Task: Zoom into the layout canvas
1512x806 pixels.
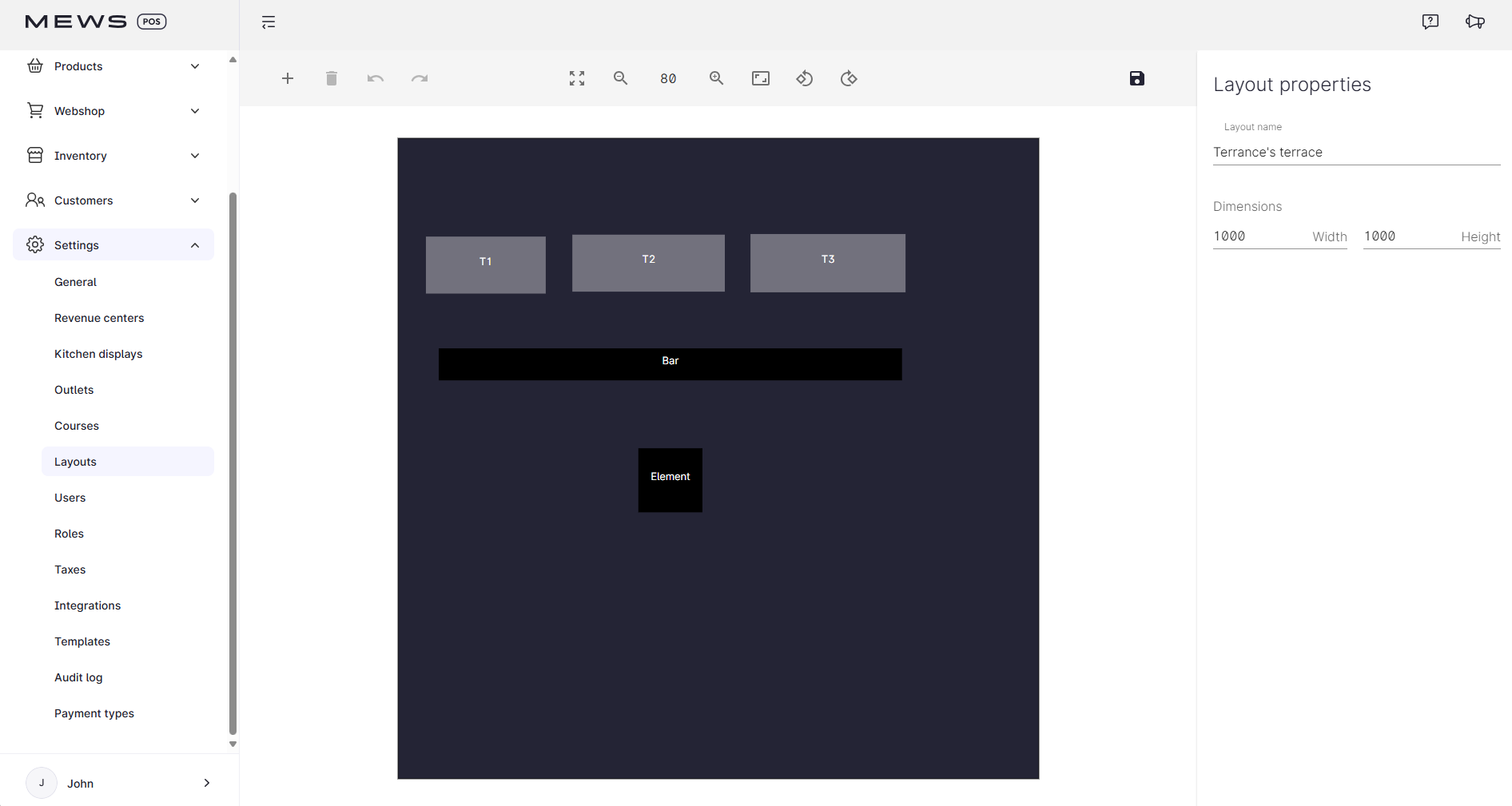Action: [x=716, y=78]
